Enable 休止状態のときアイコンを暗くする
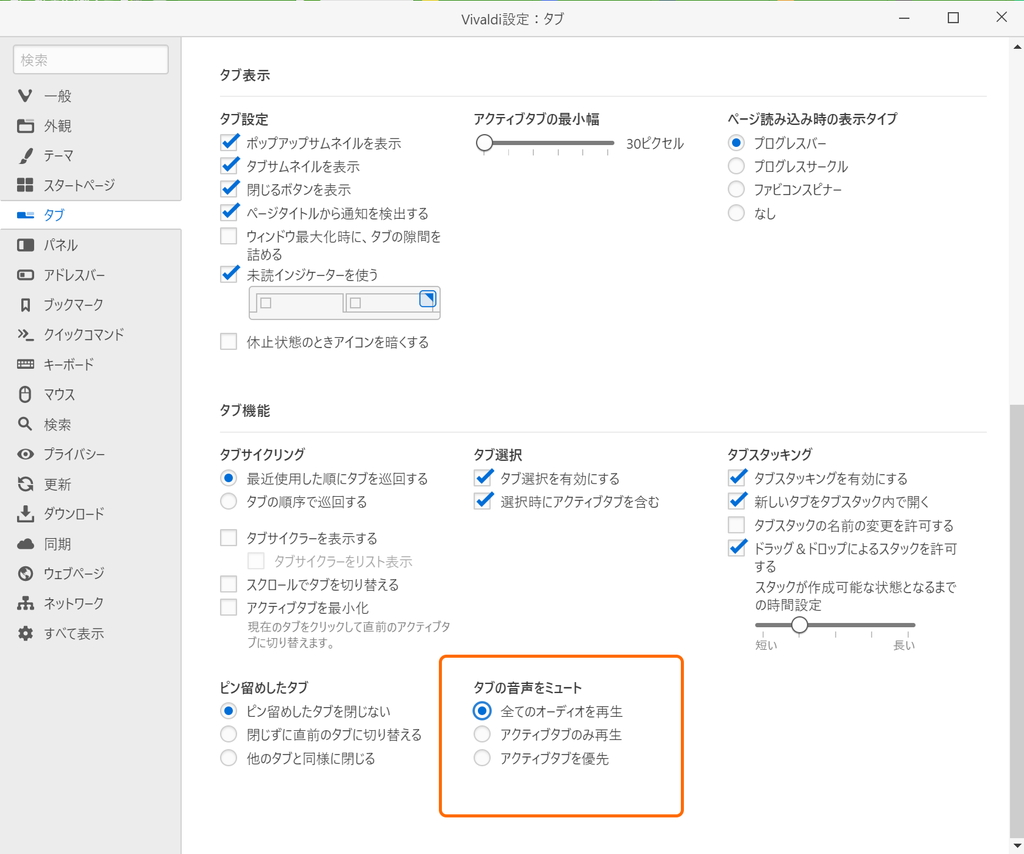The width and height of the screenshot is (1024, 854). [x=229, y=341]
